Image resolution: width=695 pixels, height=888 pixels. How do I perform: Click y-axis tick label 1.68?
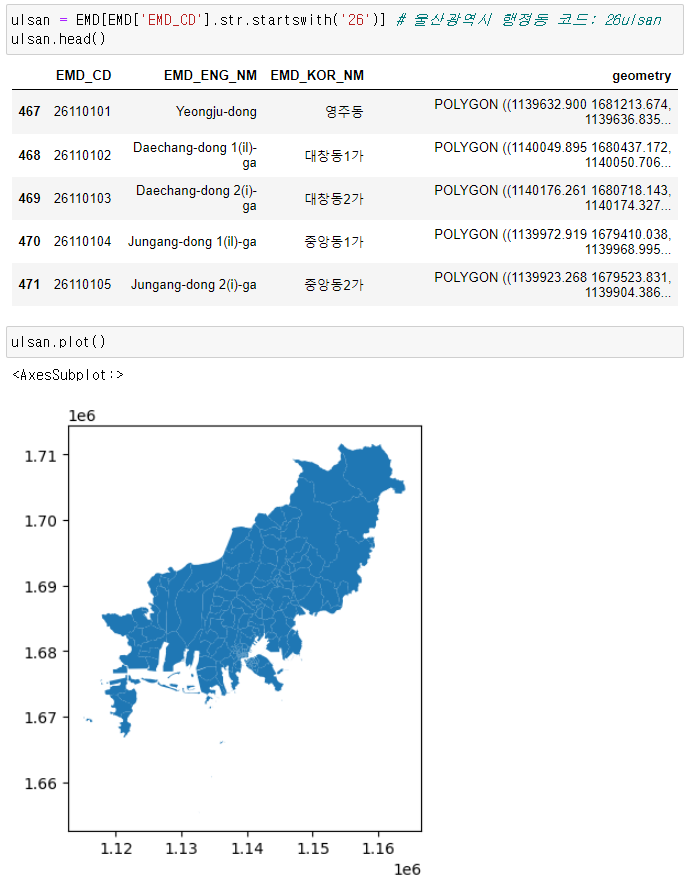tap(41, 652)
